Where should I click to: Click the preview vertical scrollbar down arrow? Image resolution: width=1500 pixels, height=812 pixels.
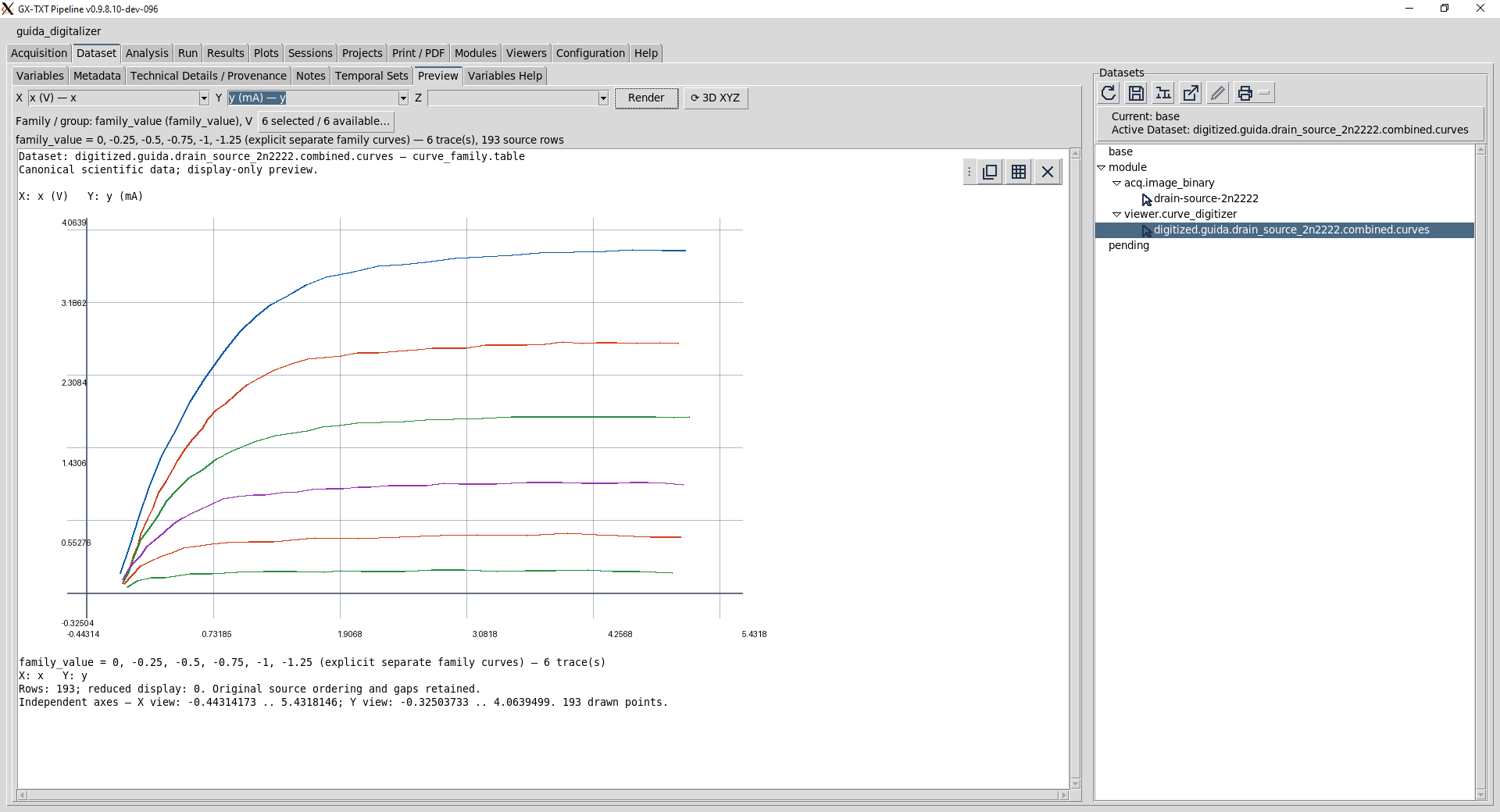tap(1076, 783)
